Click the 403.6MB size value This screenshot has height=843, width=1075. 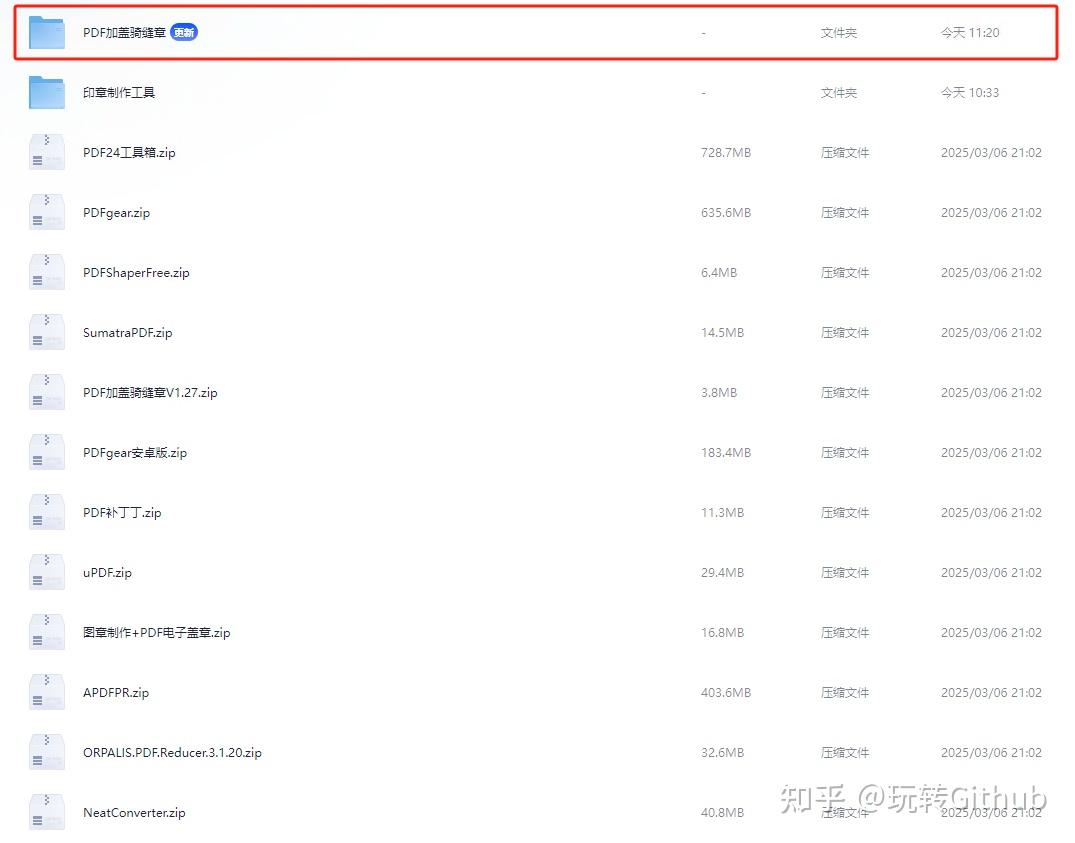coord(725,692)
